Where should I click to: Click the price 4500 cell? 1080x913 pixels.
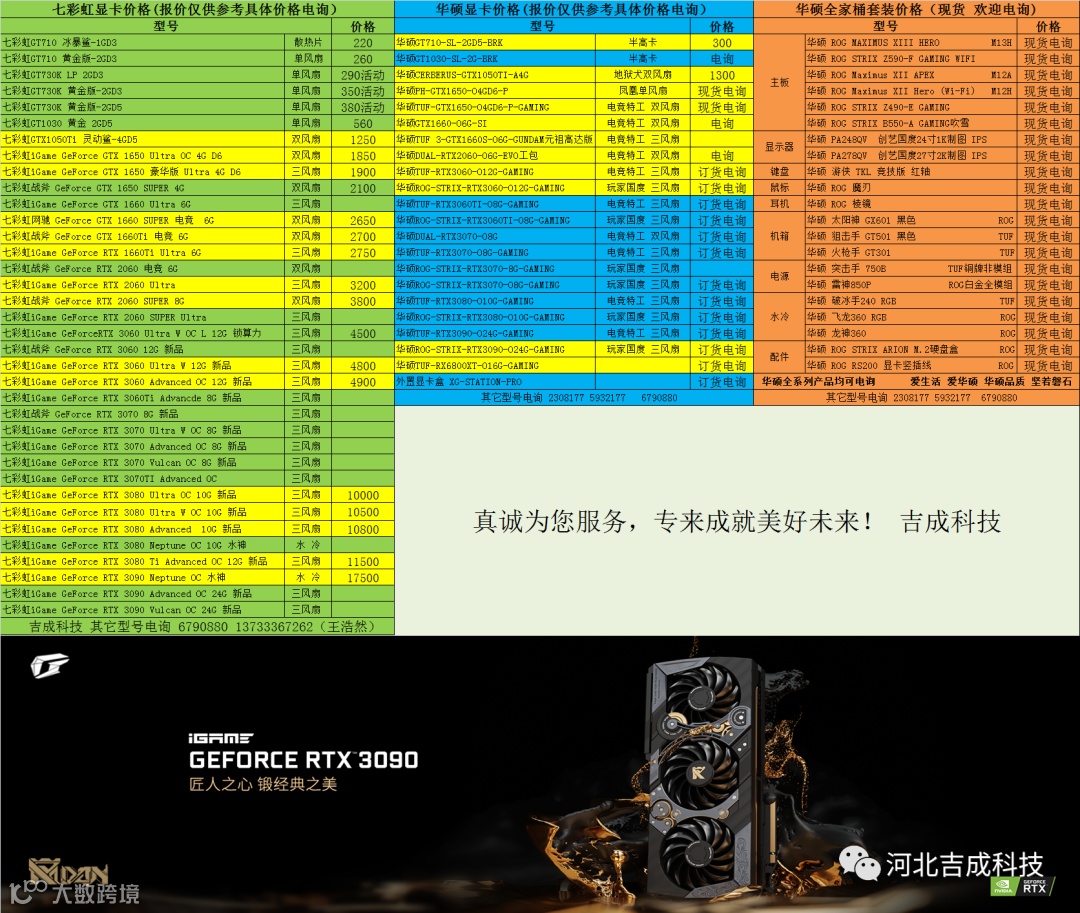(x=363, y=333)
